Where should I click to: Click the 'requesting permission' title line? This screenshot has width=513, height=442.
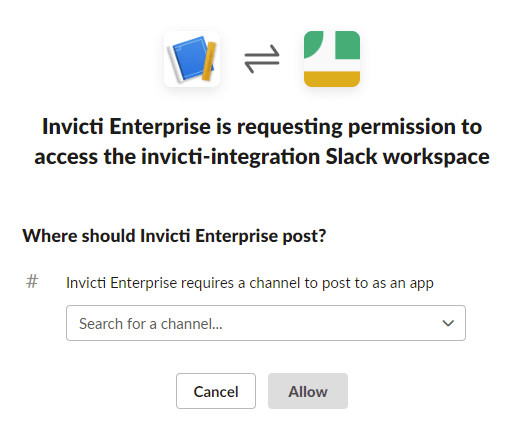tap(262, 127)
